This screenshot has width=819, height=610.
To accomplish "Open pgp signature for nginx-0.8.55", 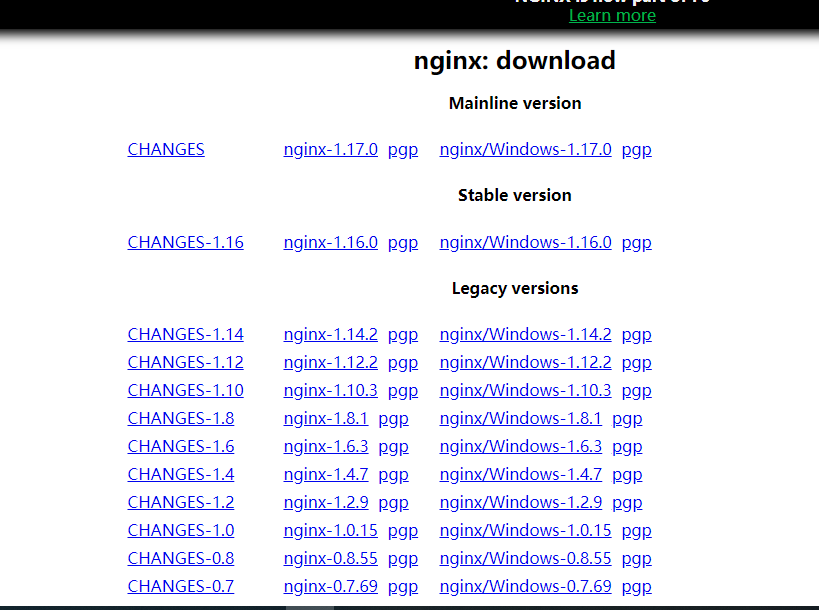I will click(x=403, y=559).
